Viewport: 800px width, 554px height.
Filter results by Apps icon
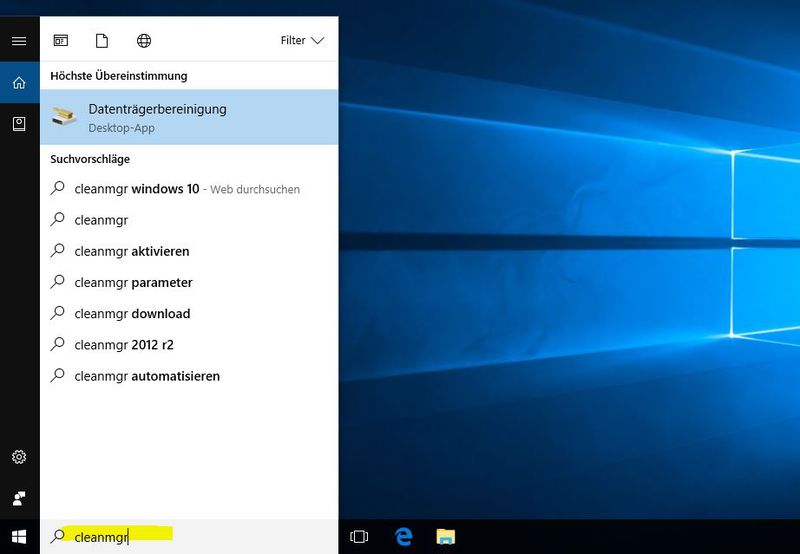pyautogui.click(x=61, y=40)
